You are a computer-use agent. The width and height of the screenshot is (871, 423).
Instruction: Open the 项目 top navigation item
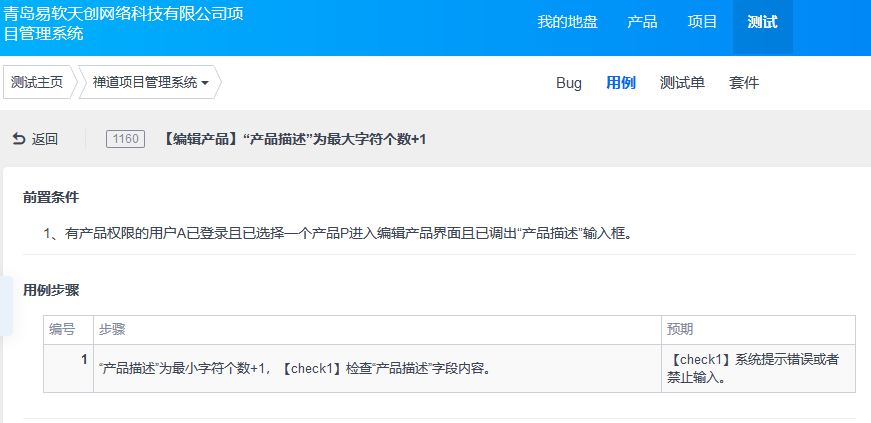click(x=702, y=22)
